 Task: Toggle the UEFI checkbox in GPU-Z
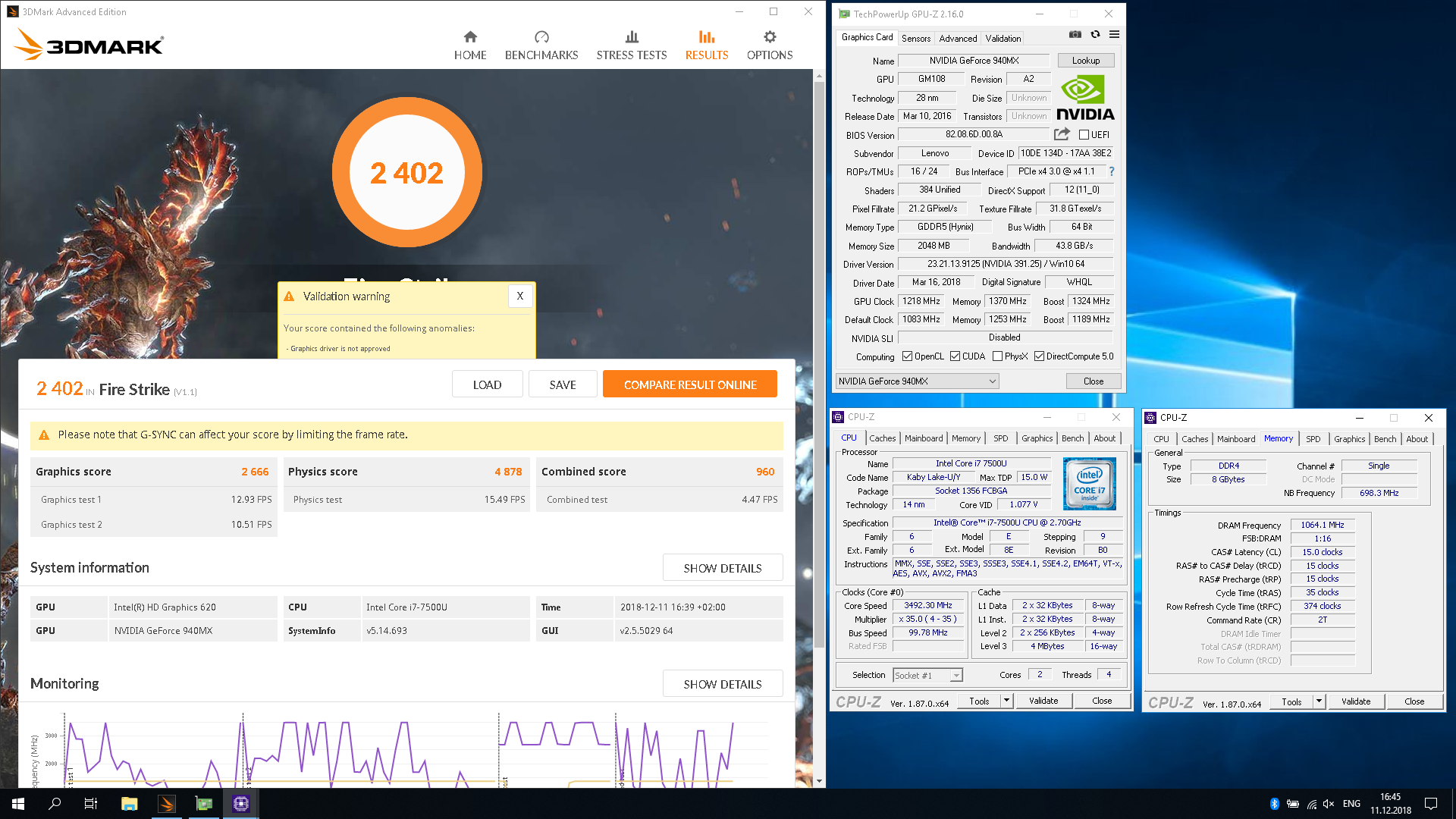[x=1084, y=135]
